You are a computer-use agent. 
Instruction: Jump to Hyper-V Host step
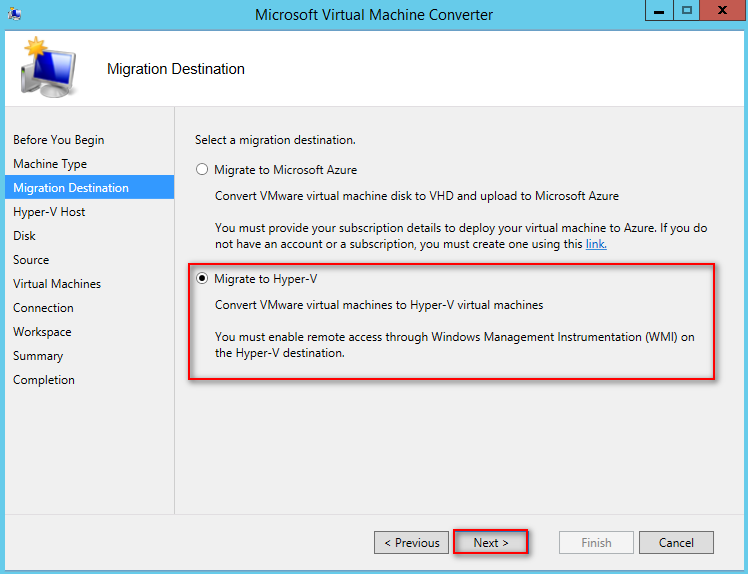49,212
